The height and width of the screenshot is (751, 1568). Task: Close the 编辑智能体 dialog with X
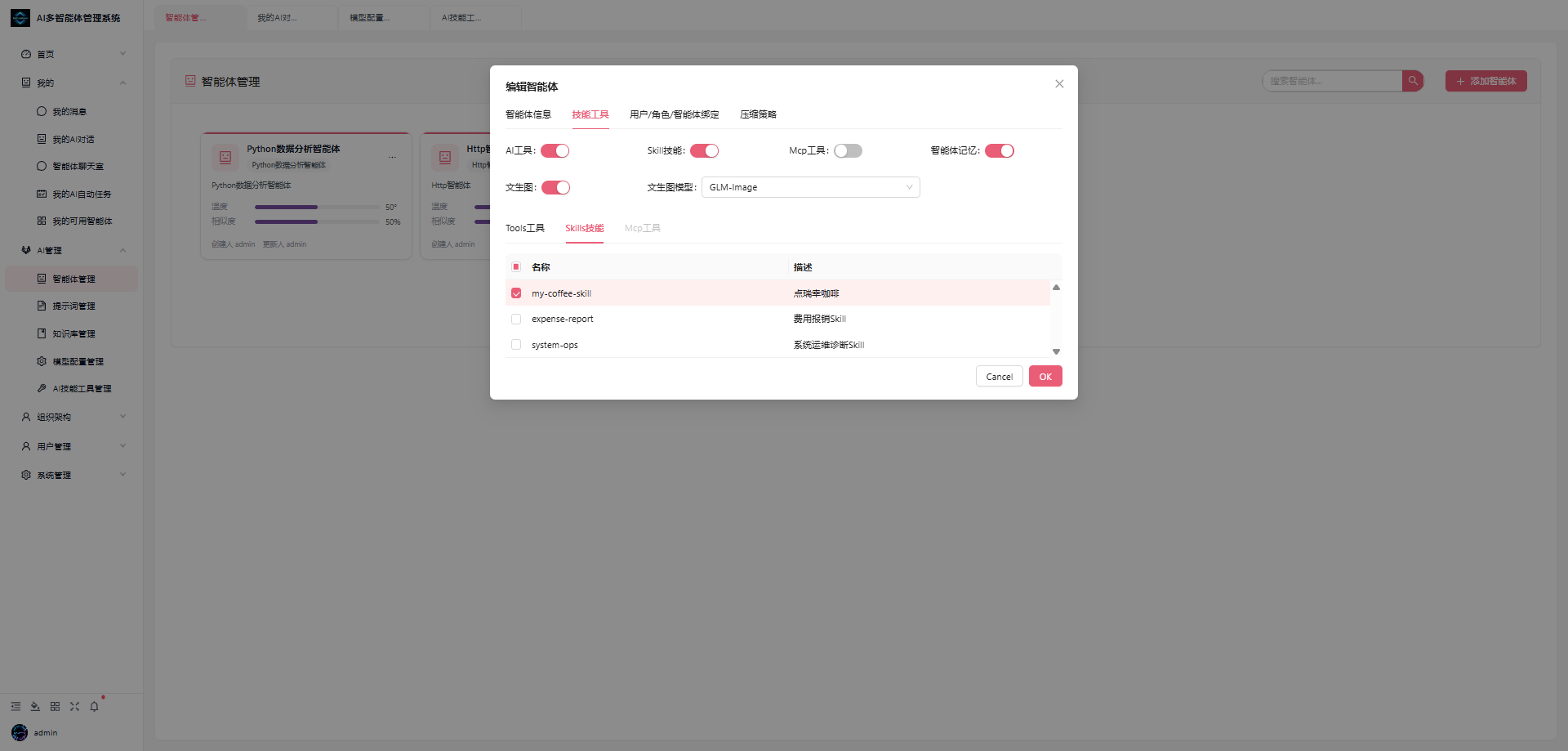pyautogui.click(x=1059, y=84)
